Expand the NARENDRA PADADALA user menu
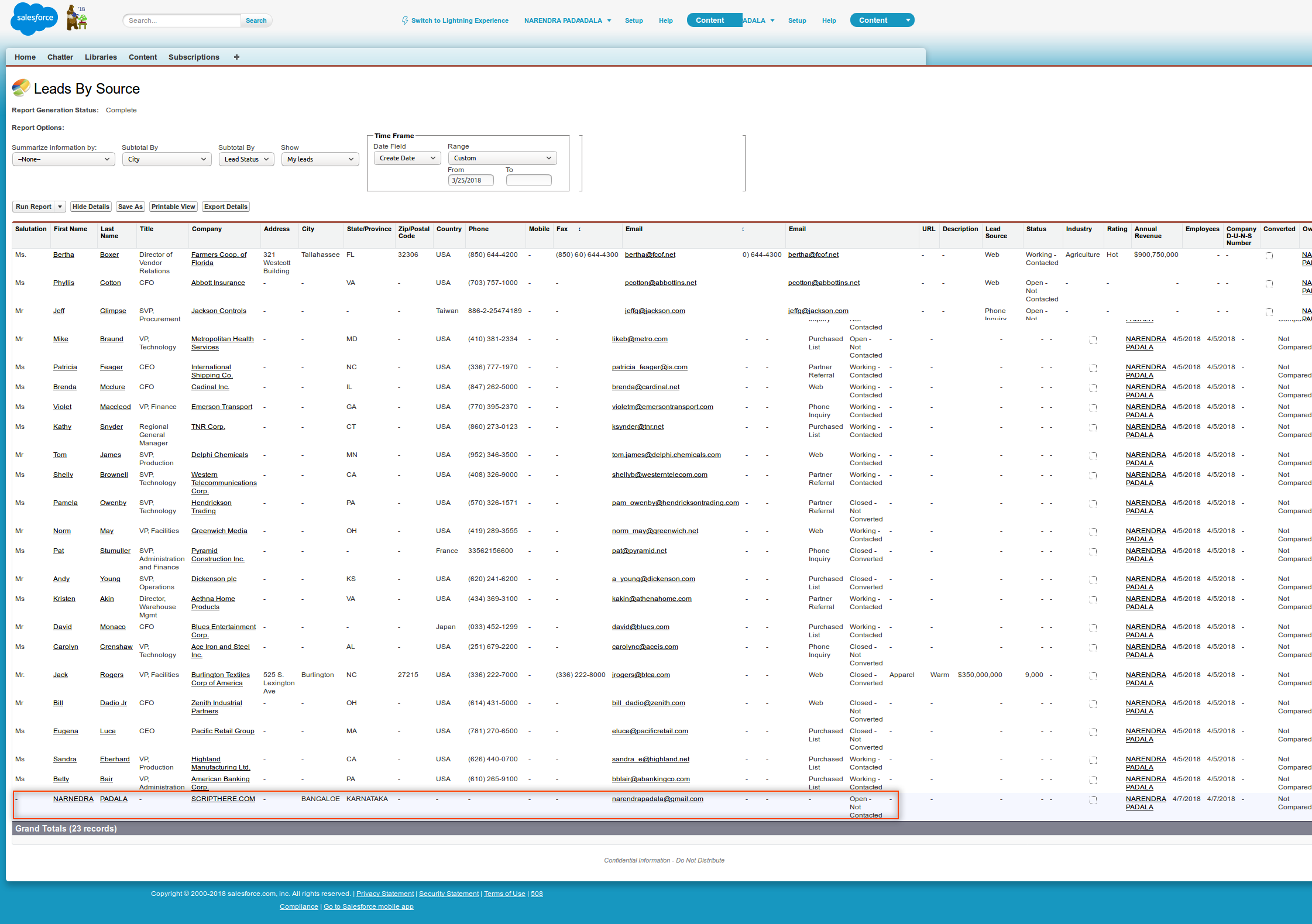This screenshot has width=1312, height=924. click(568, 20)
